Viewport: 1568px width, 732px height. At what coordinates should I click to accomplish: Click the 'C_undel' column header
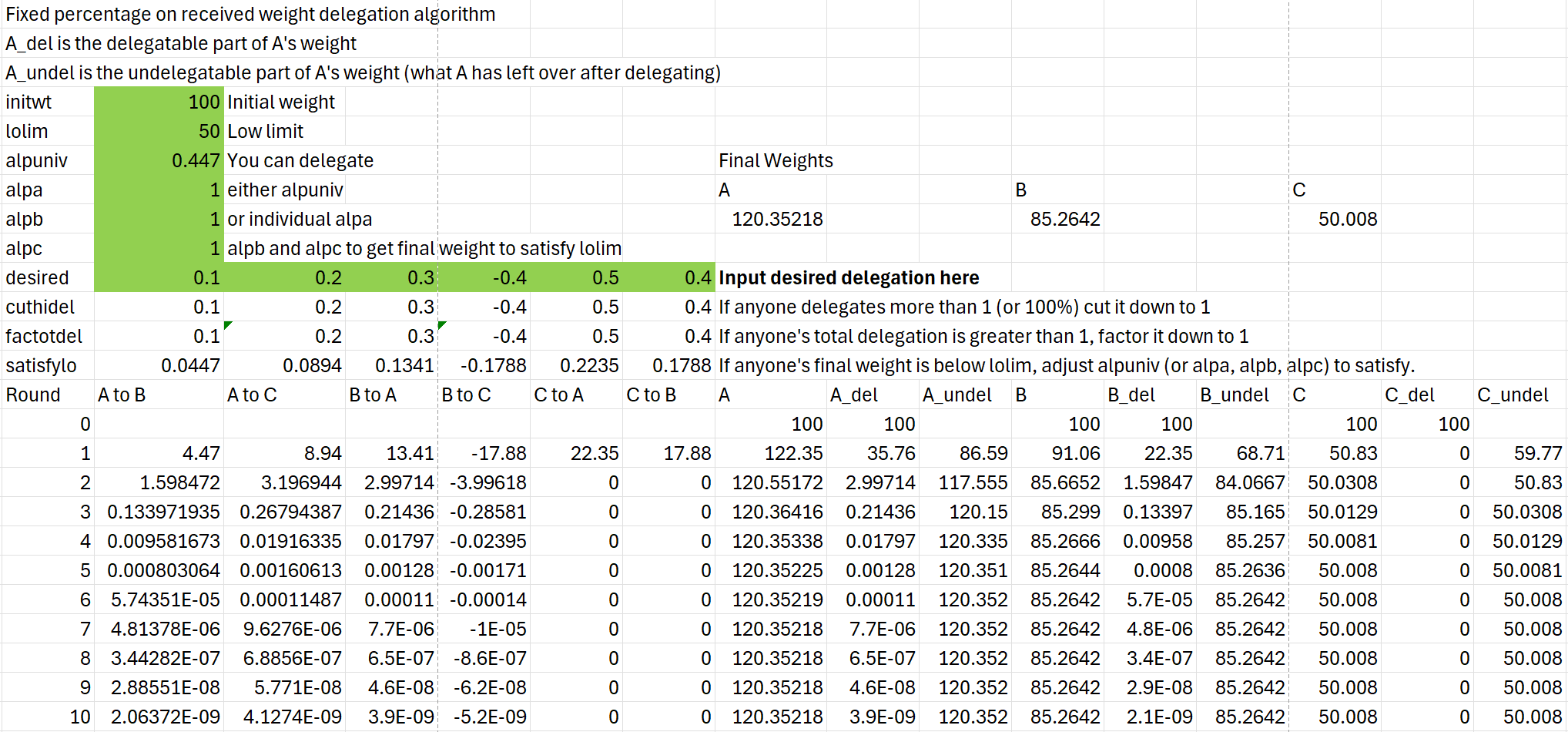pyautogui.click(x=1519, y=395)
